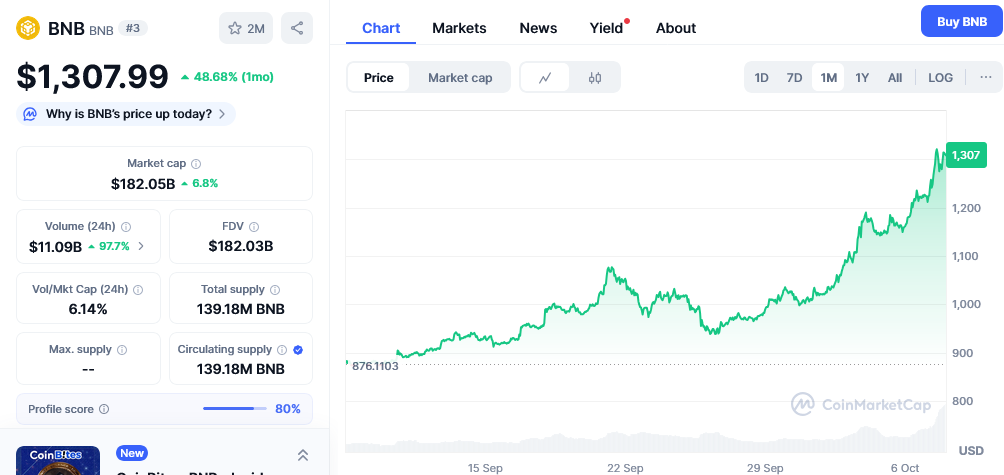Open chart more options ellipsis menu
This screenshot has width=1004, height=475.
click(x=985, y=78)
